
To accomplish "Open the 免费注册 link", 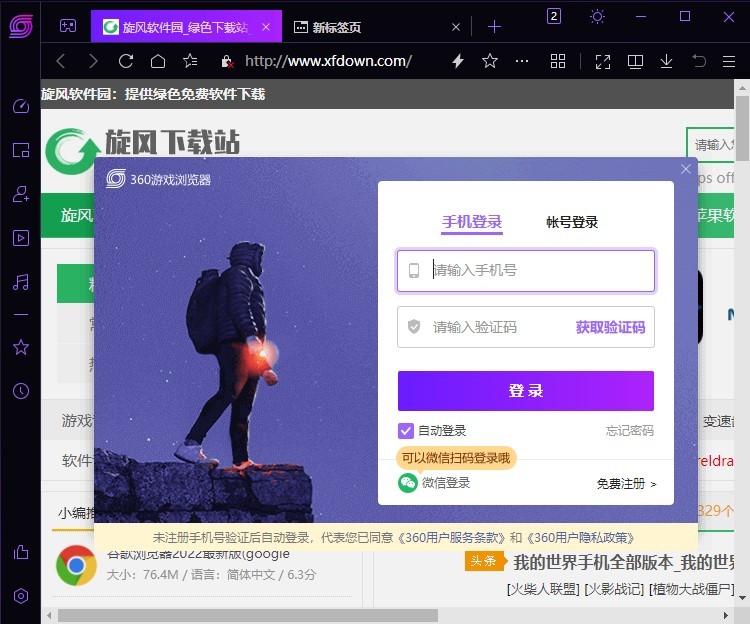I will (x=627, y=484).
